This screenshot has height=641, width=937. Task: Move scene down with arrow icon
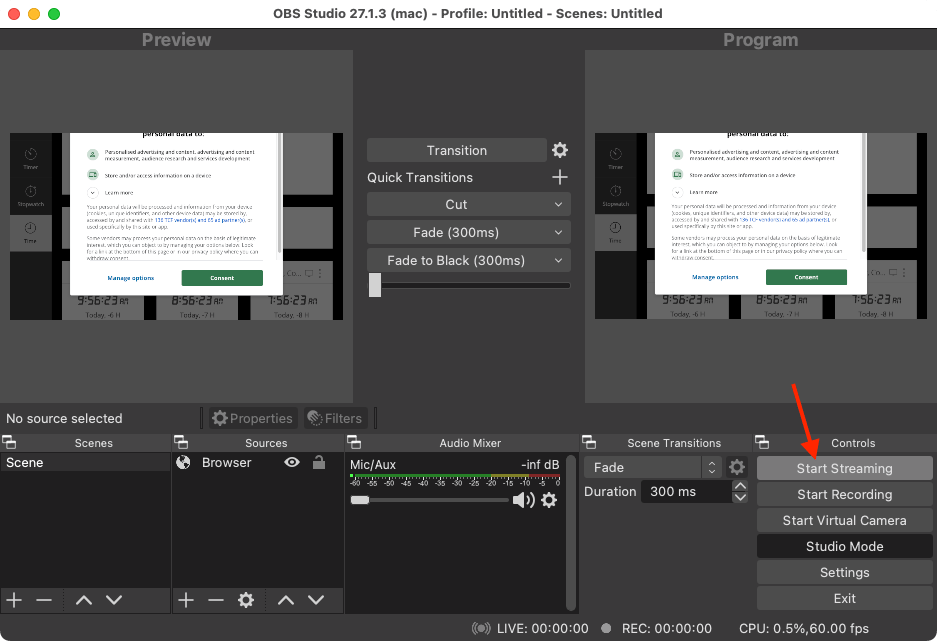click(x=114, y=600)
